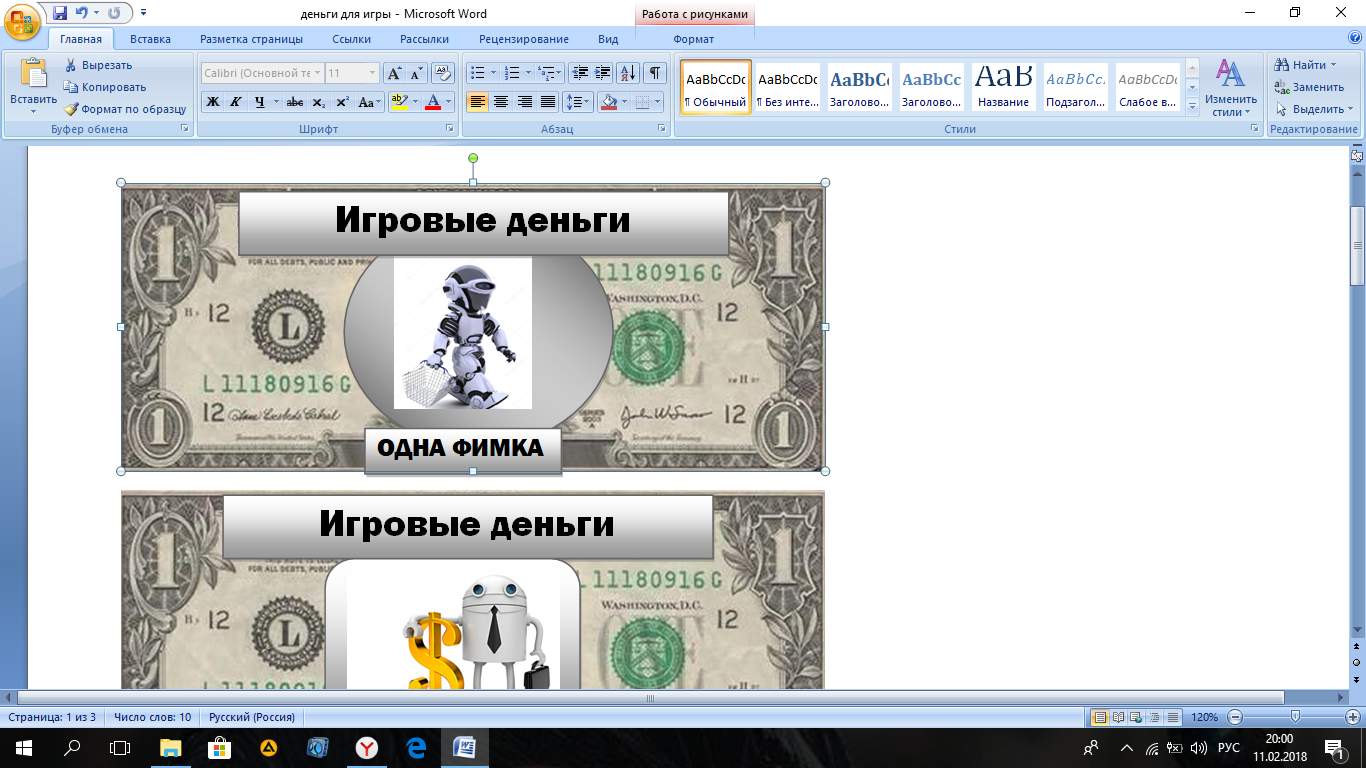Toggle show paragraph marks (¶)
The height and width of the screenshot is (768, 1366).
[655, 73]
